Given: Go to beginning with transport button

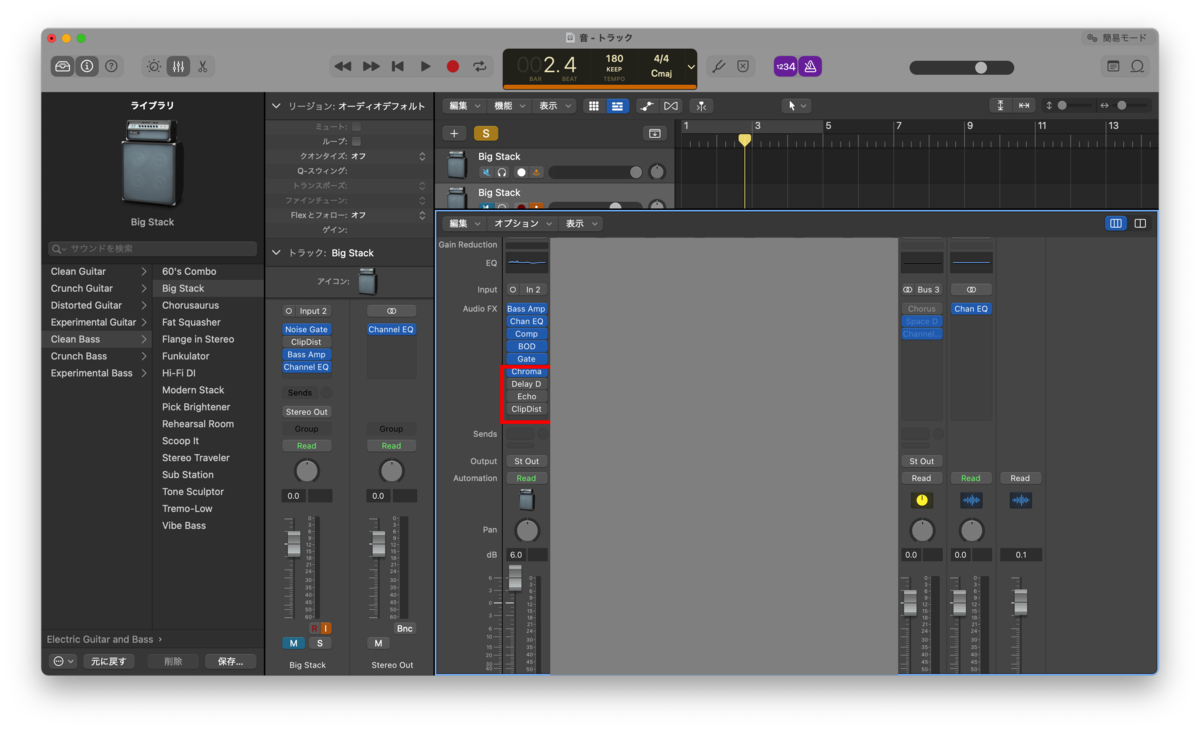Looking at the screenshot, I should coord(398,66).
